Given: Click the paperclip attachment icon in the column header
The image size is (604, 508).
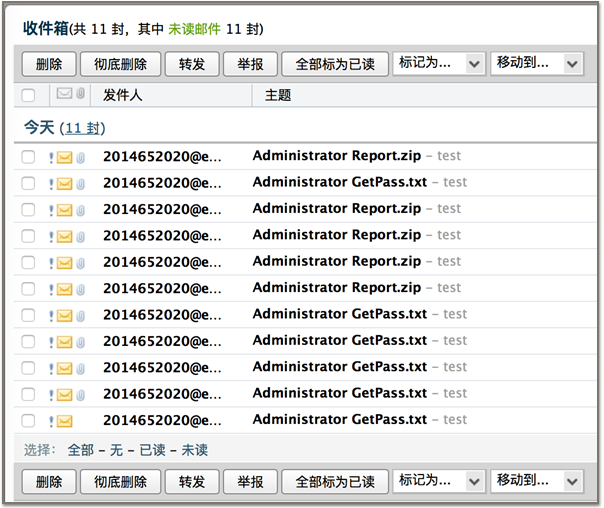Looking at the screenshot, I should (x=80, y=93).
